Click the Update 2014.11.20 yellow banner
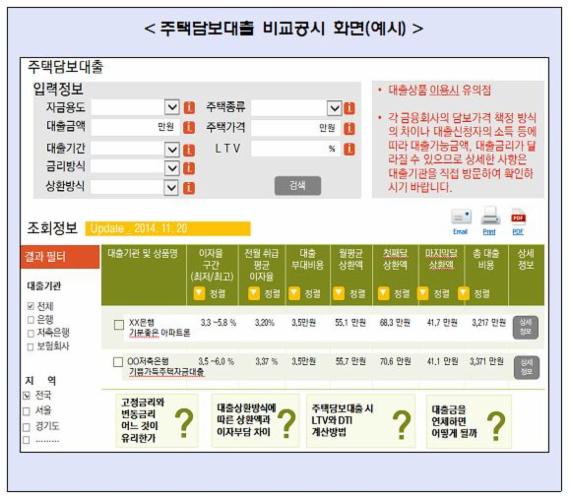Viewport: 570px width, 498px height. (x=168, y=229)
